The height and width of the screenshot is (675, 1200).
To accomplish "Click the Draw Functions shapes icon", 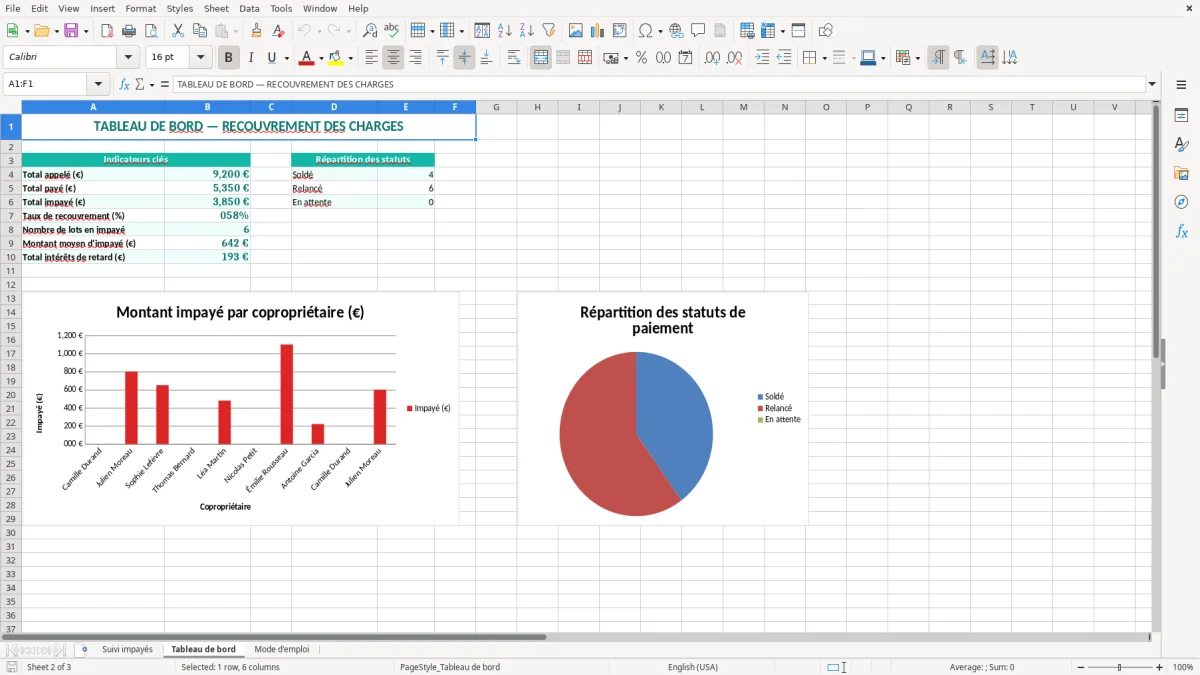I will (x=825, y=31).
